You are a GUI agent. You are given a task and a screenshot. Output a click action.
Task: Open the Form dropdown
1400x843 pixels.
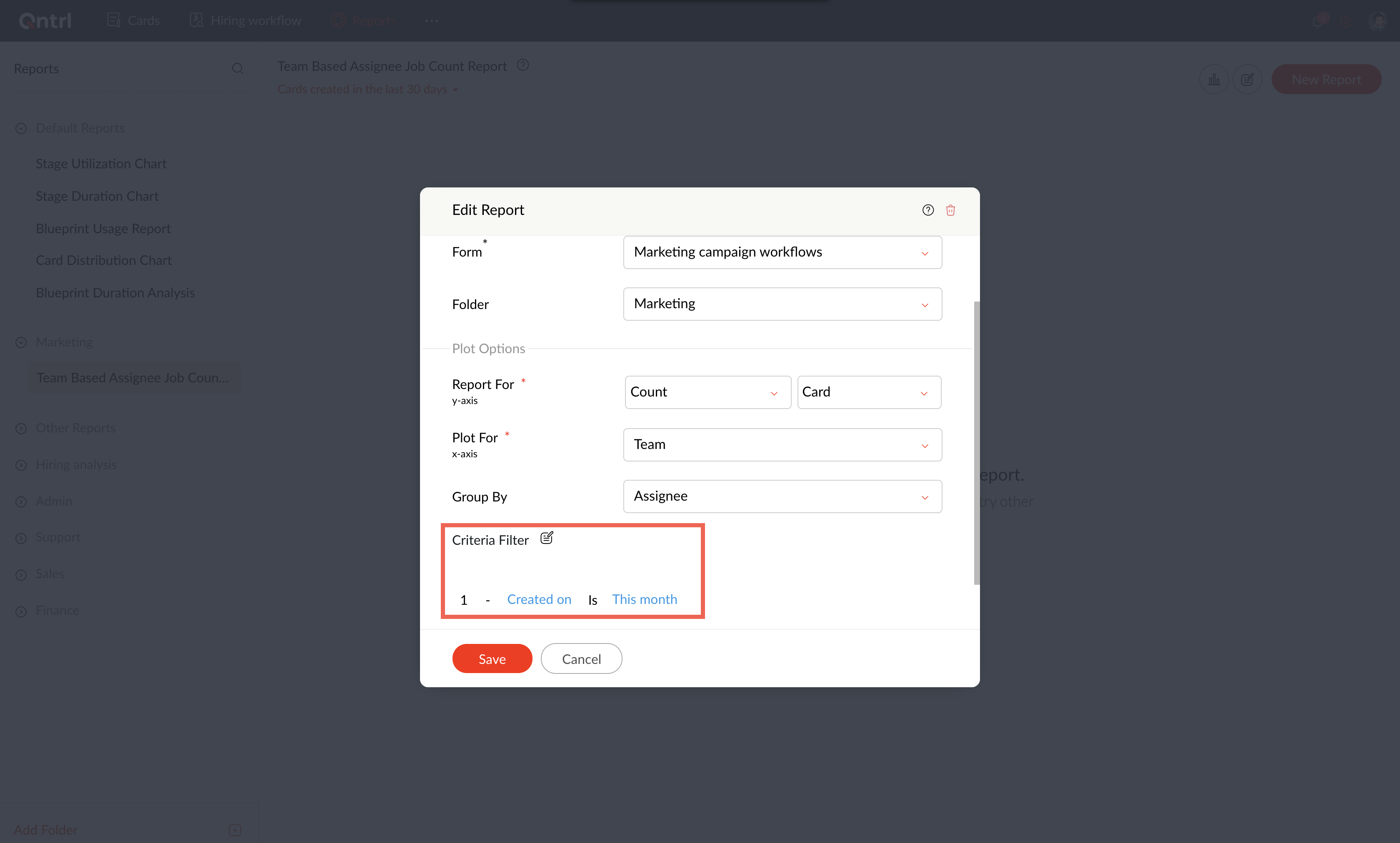coord(782,252)
